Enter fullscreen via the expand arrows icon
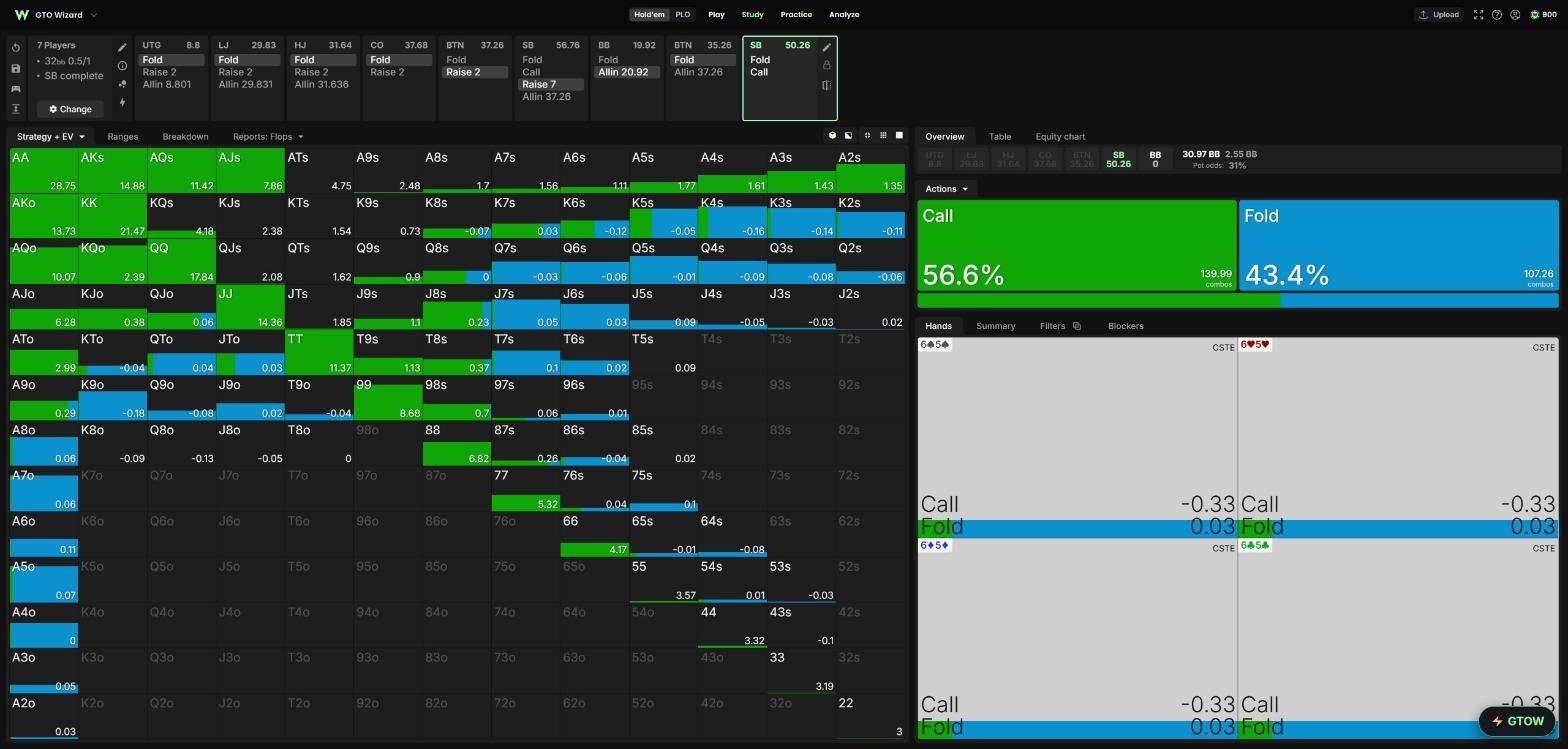This screenshot has width=1568, height=749. [x=1478, y=15]
